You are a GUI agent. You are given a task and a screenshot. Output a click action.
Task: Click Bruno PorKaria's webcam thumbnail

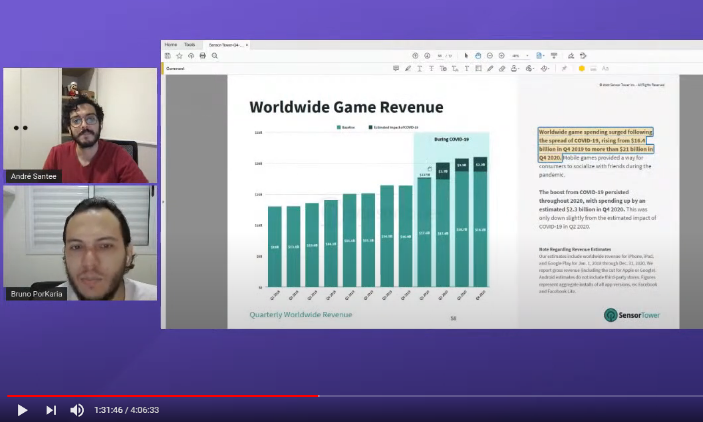(x=80, y=243)
